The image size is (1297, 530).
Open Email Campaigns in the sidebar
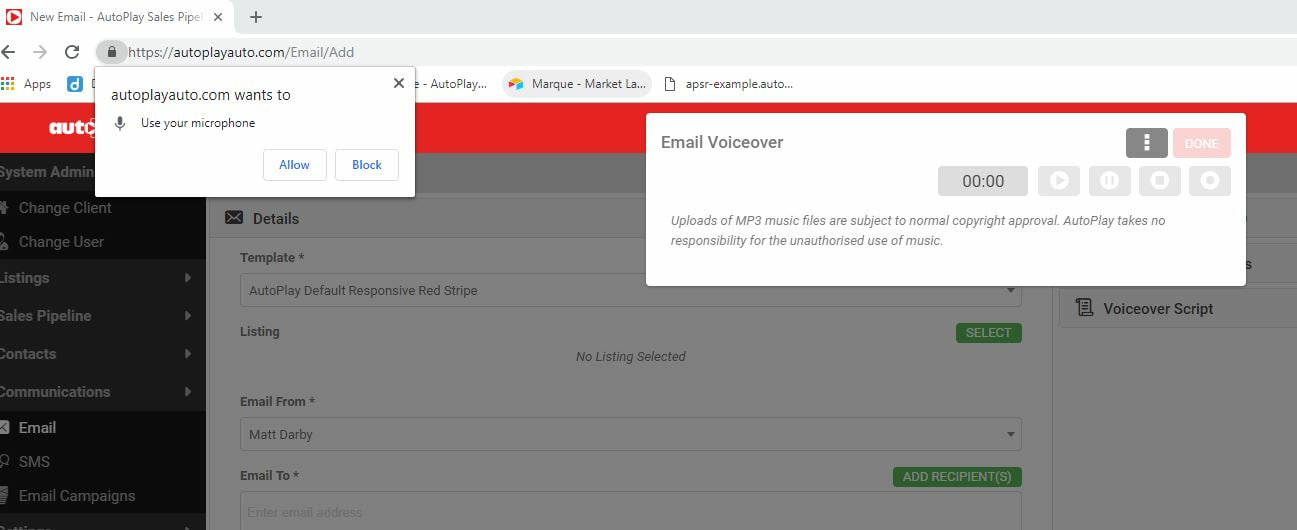coord(77,496)
